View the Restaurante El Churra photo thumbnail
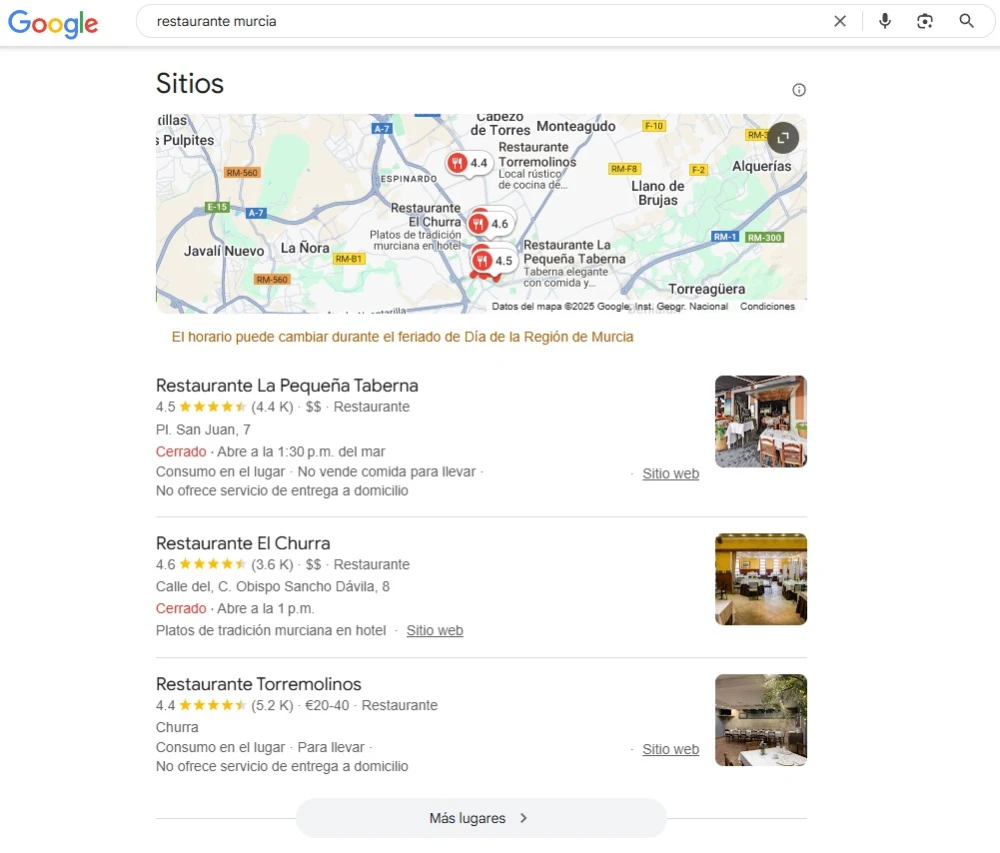 pyautogui.click(x=761, y=579)
